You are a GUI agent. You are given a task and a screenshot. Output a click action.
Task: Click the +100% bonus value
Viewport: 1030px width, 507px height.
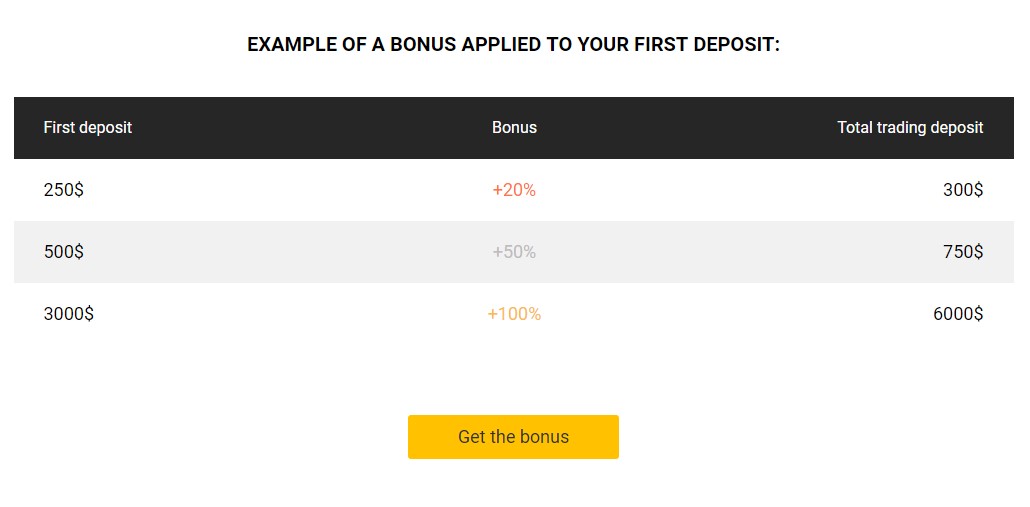tap(514, 314)
